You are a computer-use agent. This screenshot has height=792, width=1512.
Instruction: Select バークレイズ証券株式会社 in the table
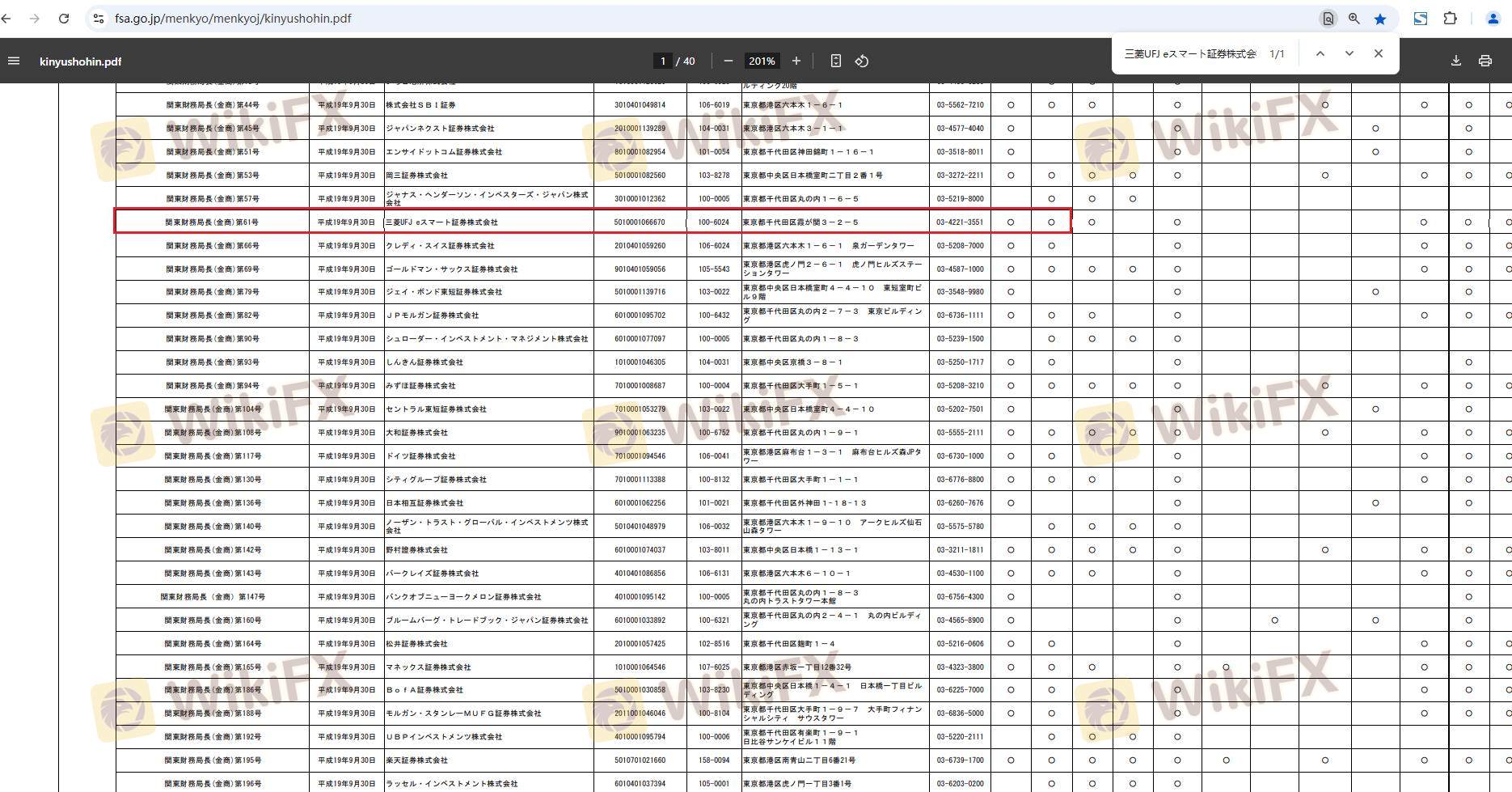click(x=432, y=574)
